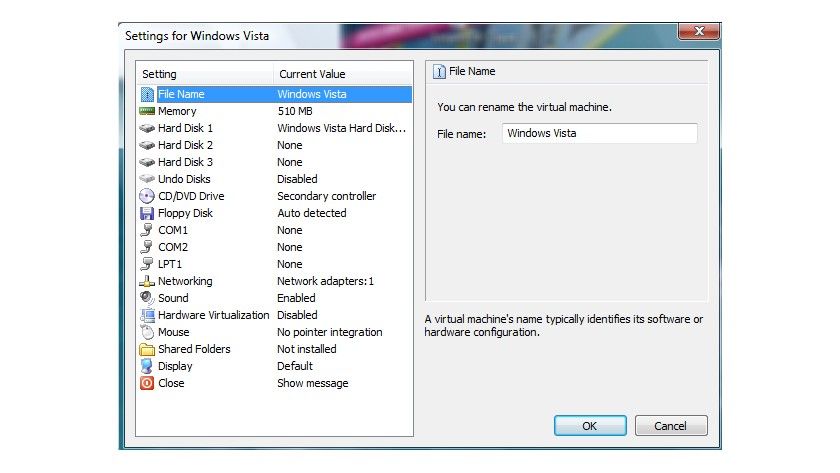Click the CD/DVD Drive disc icon
This screenshot has height=473, width=840.
pos(147,196)
